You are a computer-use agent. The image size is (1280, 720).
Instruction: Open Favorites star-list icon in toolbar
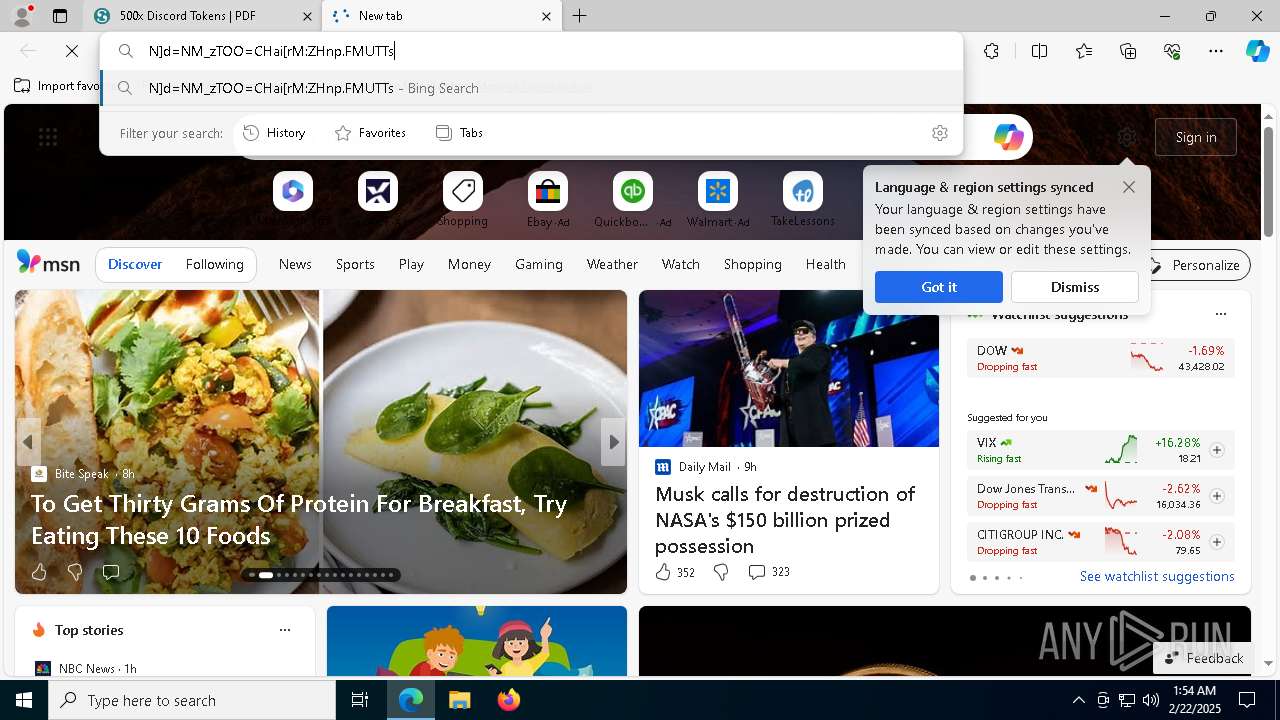[x=1084, y=51]
